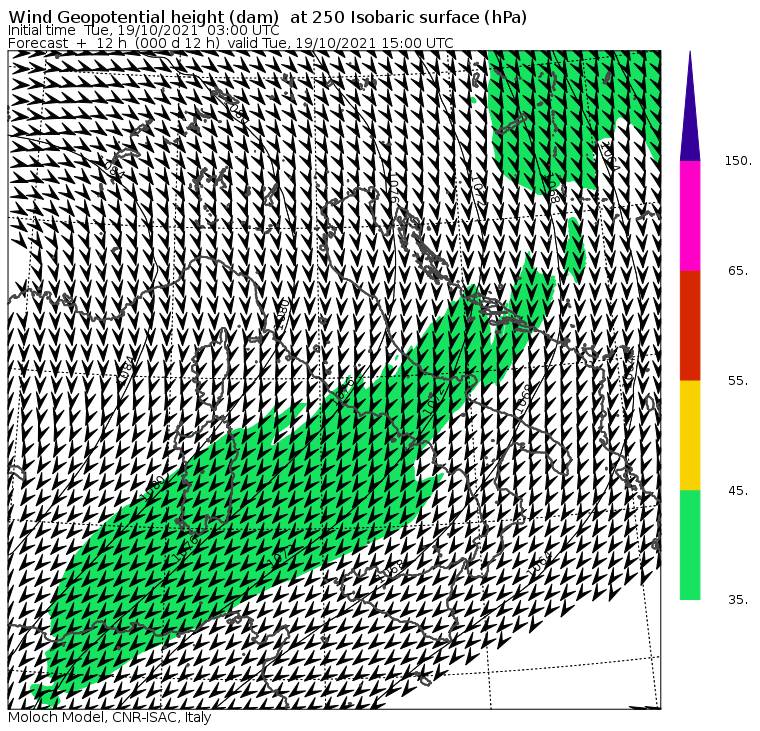Click the yellow 45-55 color band in legend
This screenshot has width=760, height=731.
coord(690,435)
